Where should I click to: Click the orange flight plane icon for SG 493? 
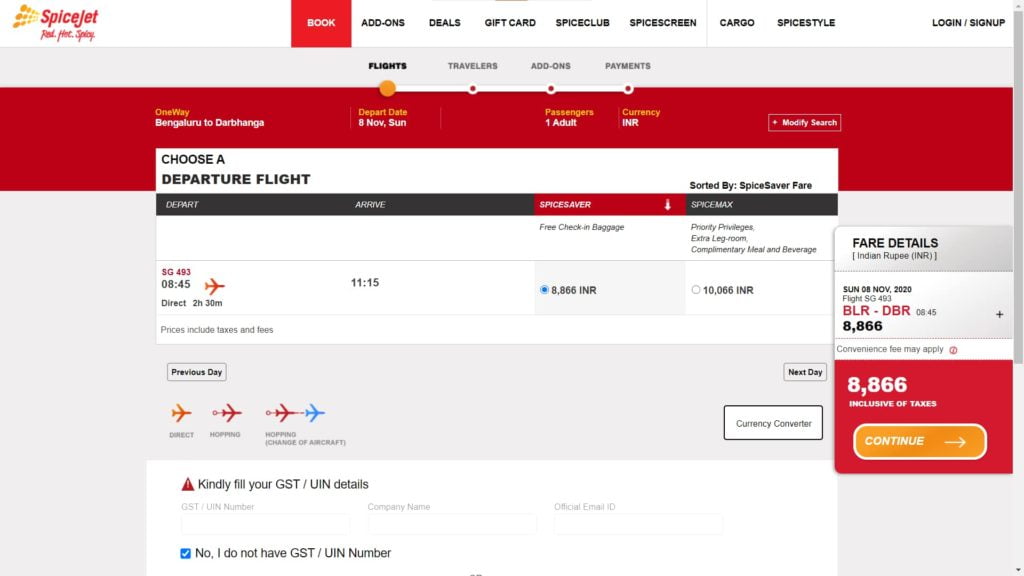tap(214, 286)
